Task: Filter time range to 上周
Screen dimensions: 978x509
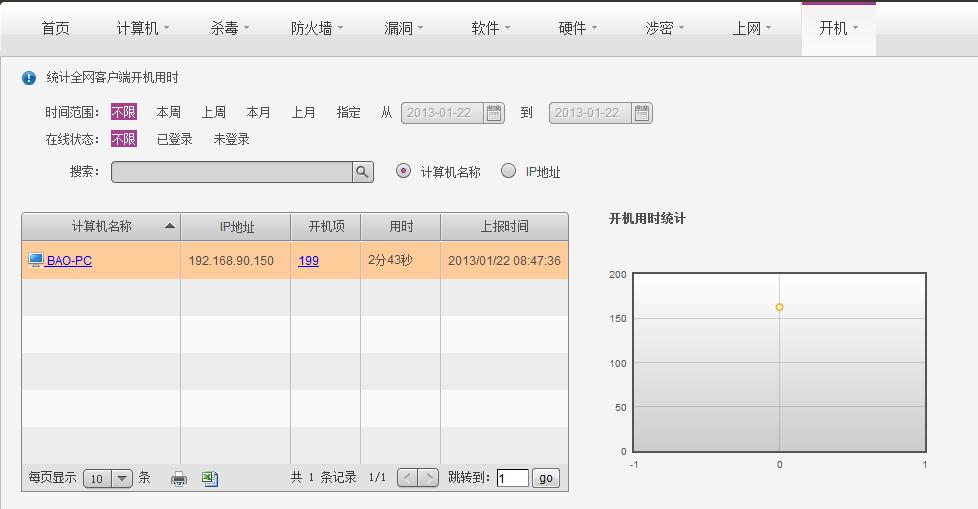Action: coord(213,112)
